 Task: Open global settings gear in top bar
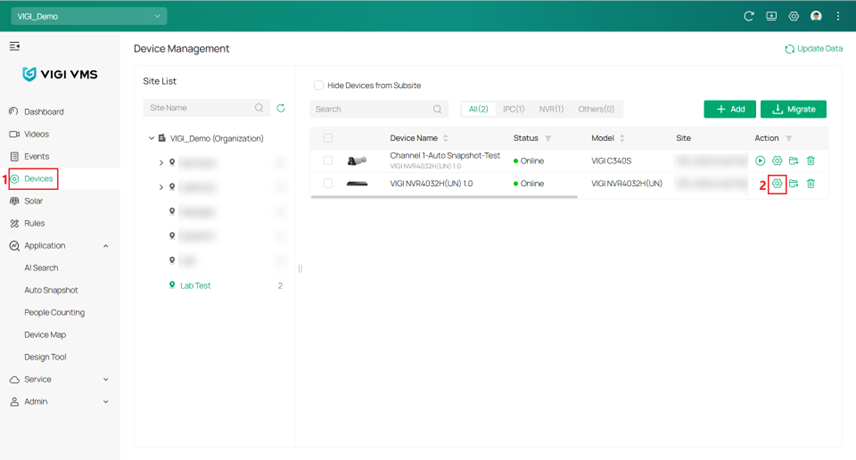click(794, 16)
